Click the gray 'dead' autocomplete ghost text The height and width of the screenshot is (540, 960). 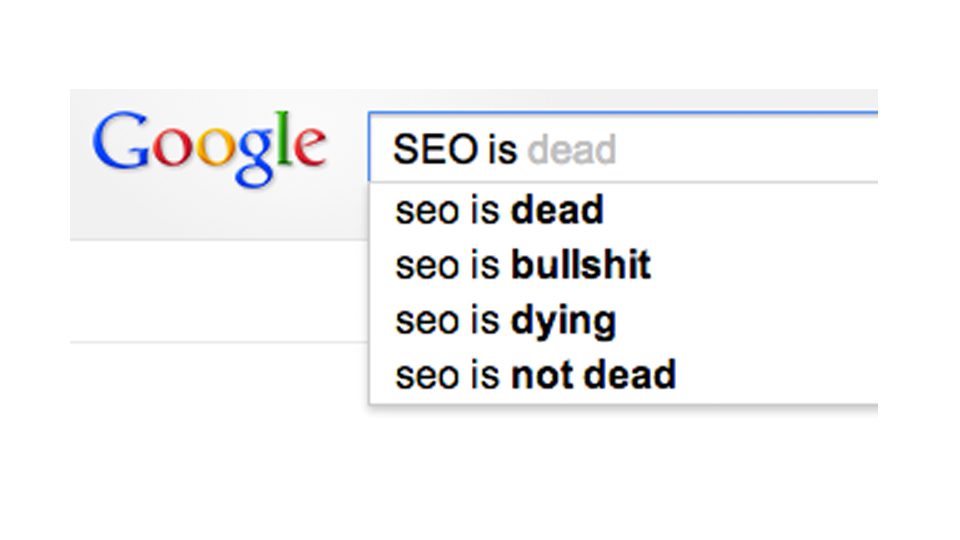point(572,150)
